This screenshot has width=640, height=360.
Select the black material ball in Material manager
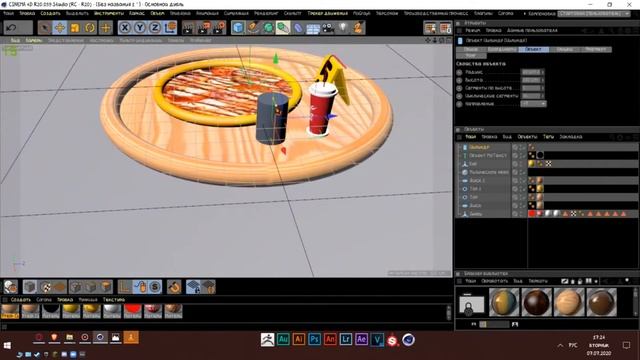[x=51, y=311]
